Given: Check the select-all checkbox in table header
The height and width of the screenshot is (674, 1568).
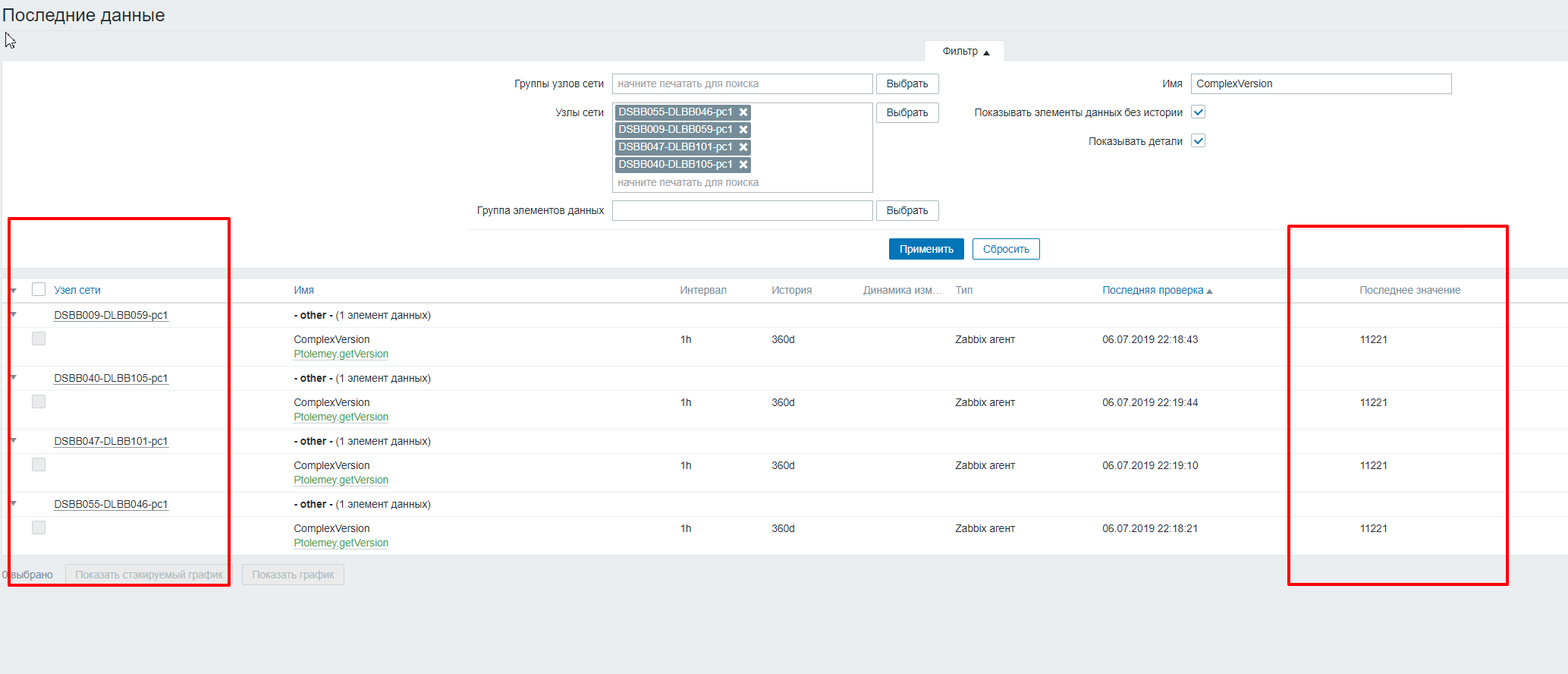Looking at the screenshot, I should click(x=39, y=289).
